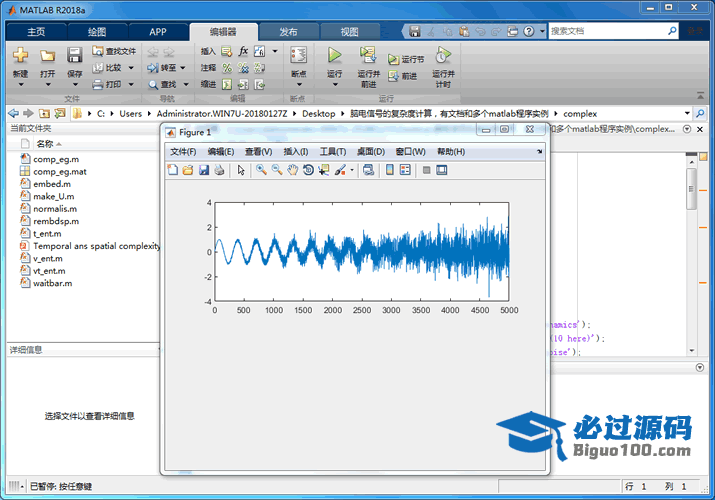Open a file with the Open folder icon
This screenshot has width=715, height=500.
coord(47,56)
